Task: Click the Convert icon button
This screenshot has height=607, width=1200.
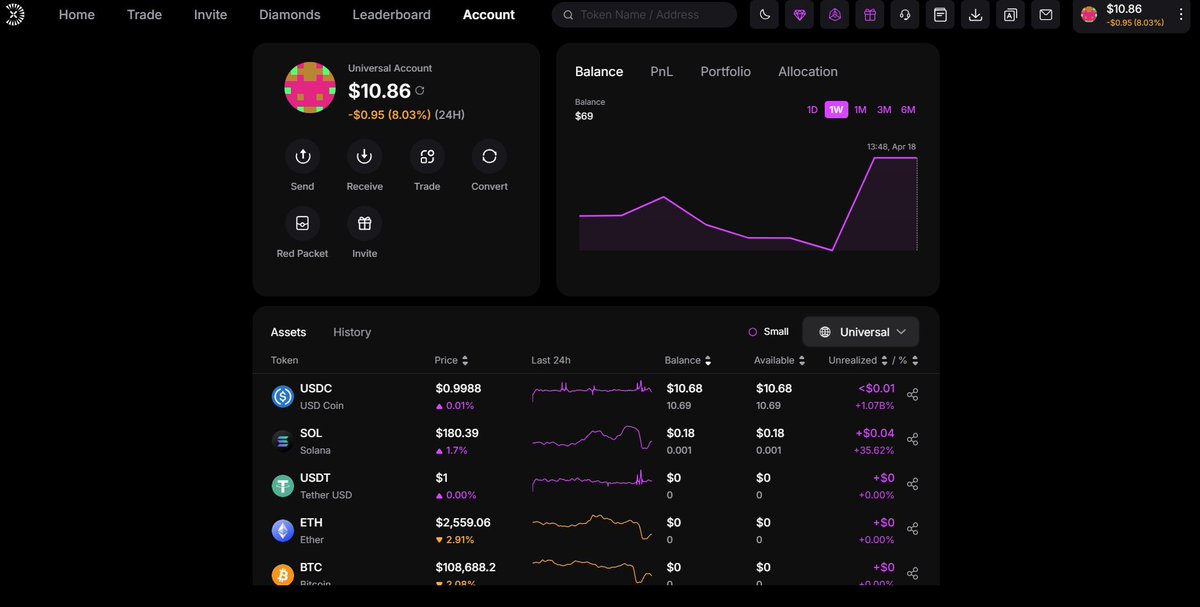Action: pyautogui.click(x=489, y=156)
